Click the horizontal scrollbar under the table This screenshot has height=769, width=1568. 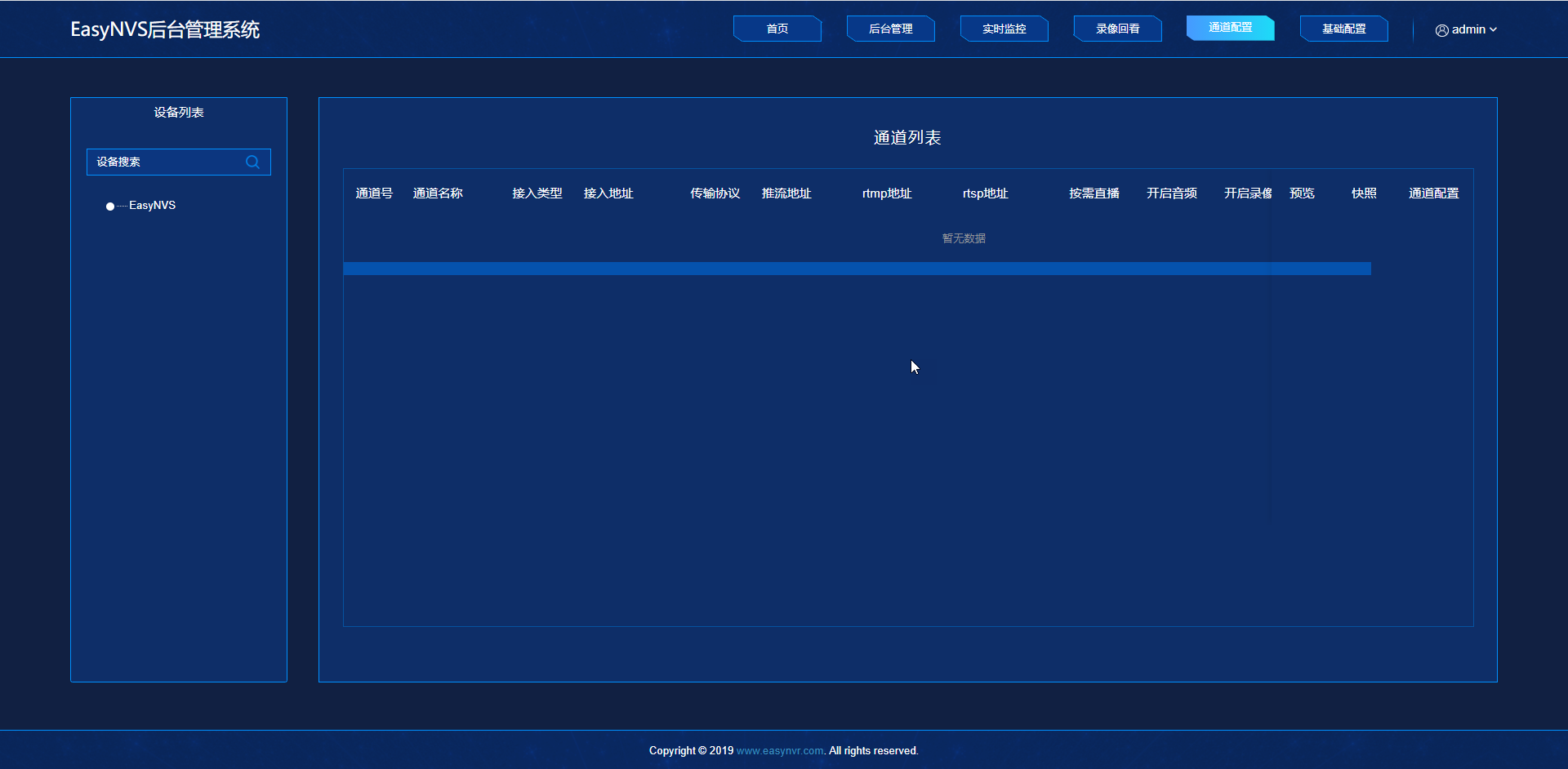(x=857, y=269)
